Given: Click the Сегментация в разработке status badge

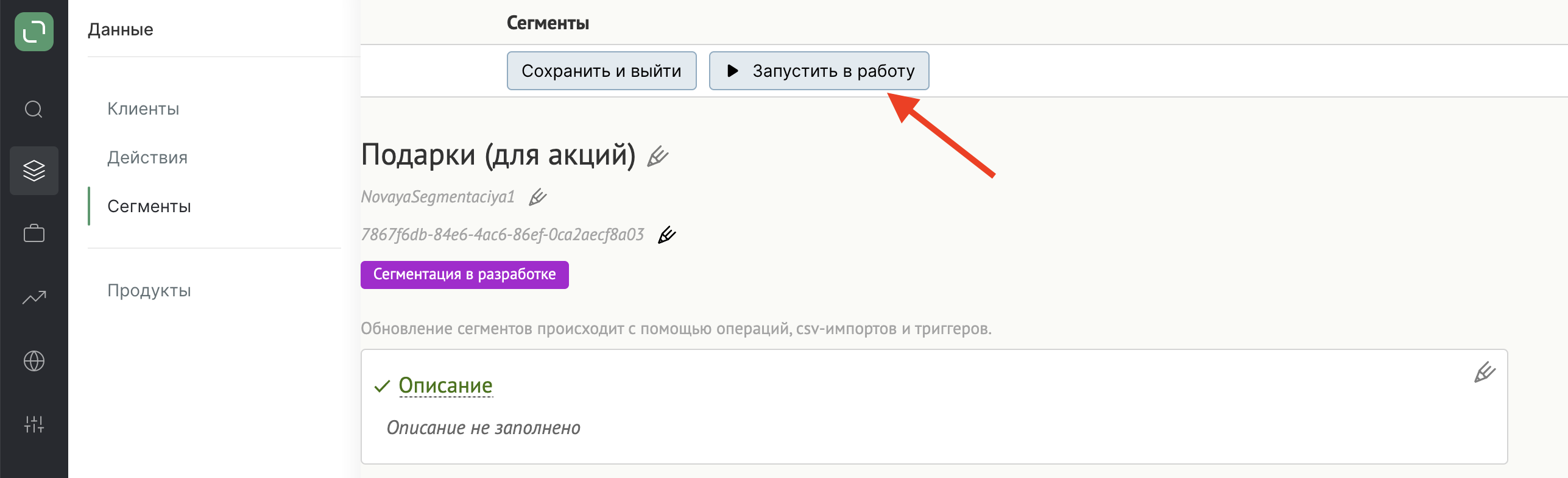Looking at the screenshot, I should [x=464, y=275].
